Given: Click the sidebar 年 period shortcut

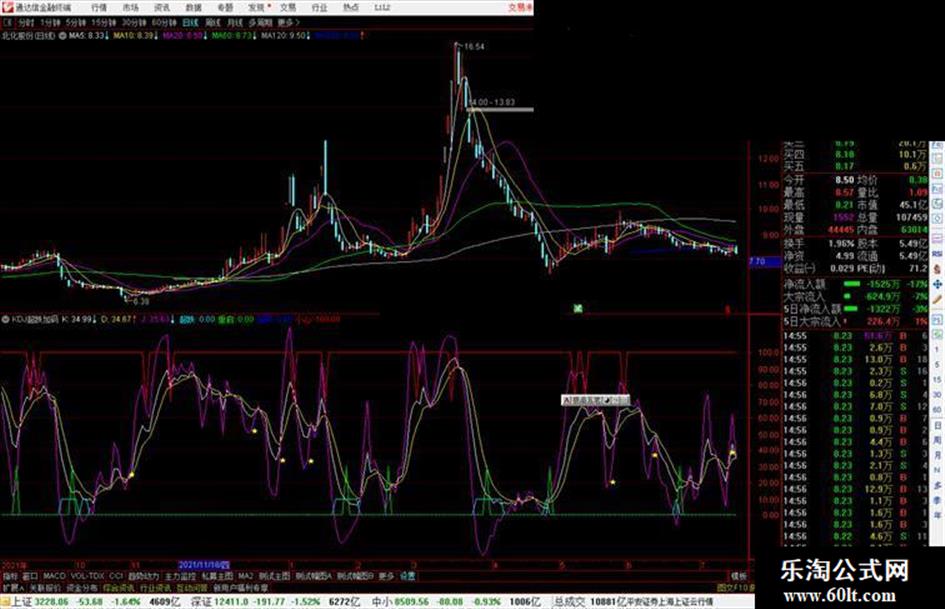Looking at the screenshot, I should point(937,514).
